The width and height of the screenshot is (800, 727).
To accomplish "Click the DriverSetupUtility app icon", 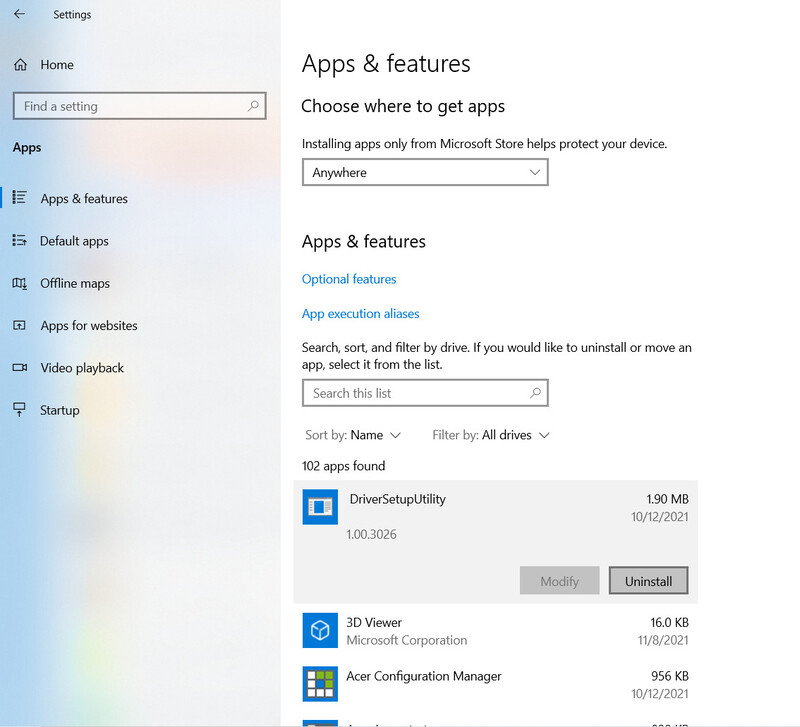I will pos(320,507).
